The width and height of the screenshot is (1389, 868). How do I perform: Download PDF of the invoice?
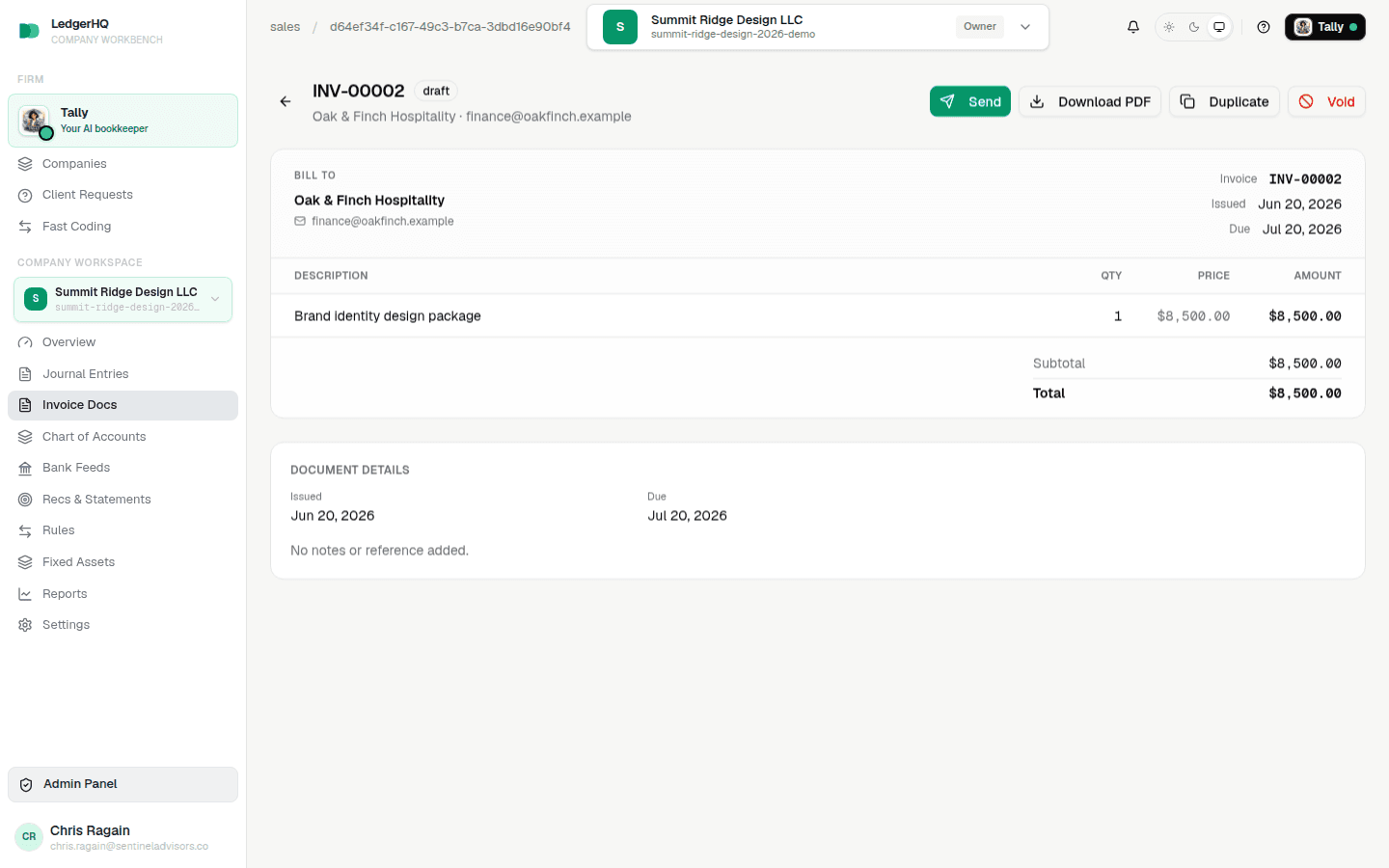click(1090, 101)
